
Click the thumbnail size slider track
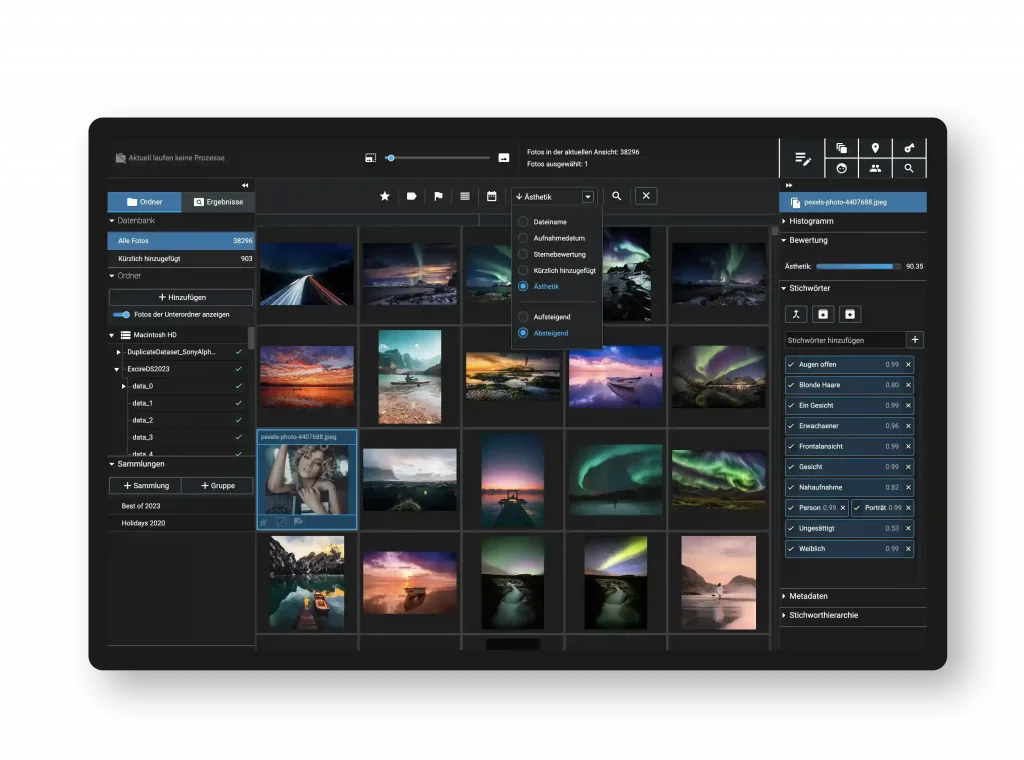[440, 158]
